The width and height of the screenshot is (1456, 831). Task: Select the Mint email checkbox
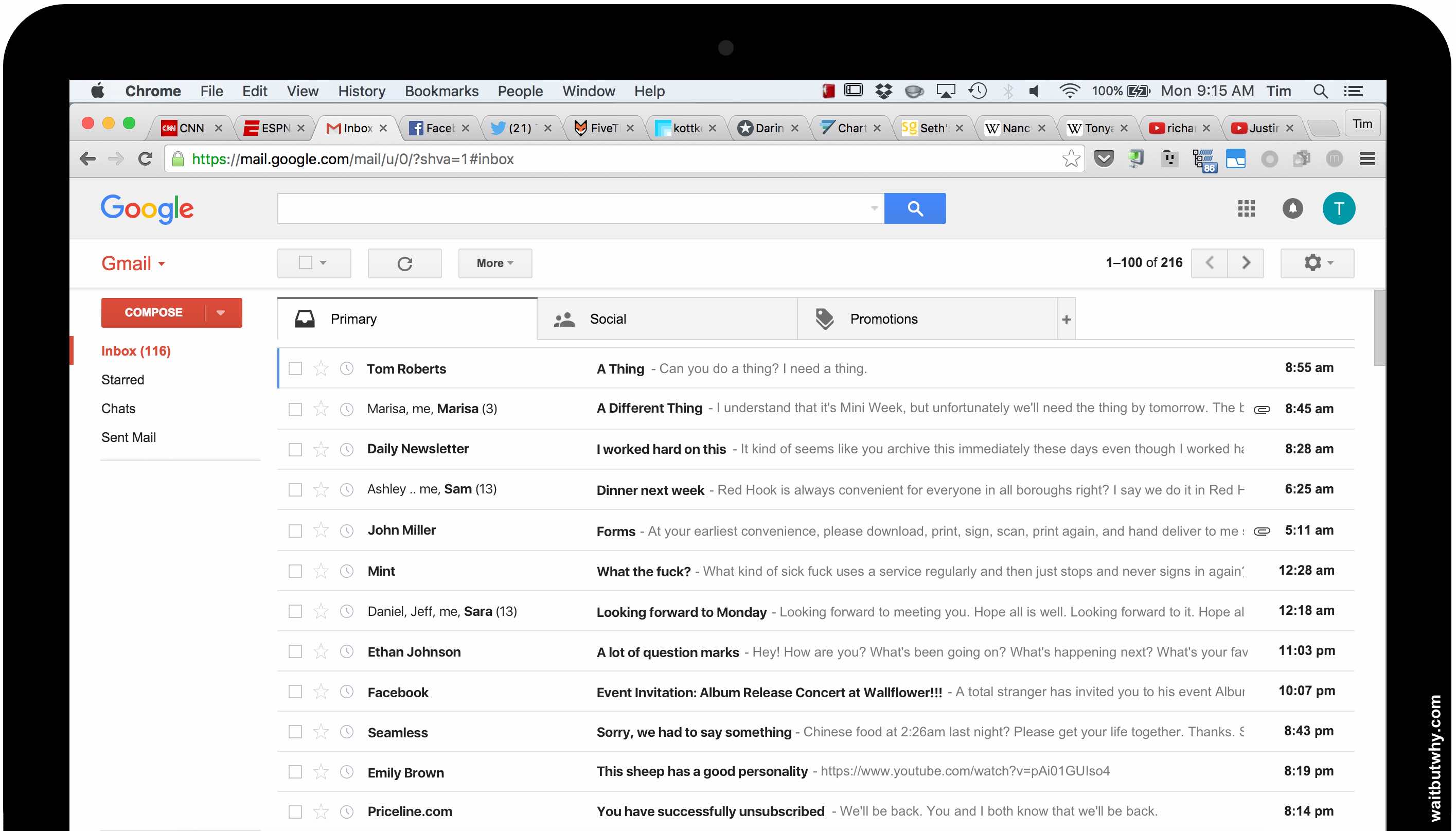[x=295, y=571]
